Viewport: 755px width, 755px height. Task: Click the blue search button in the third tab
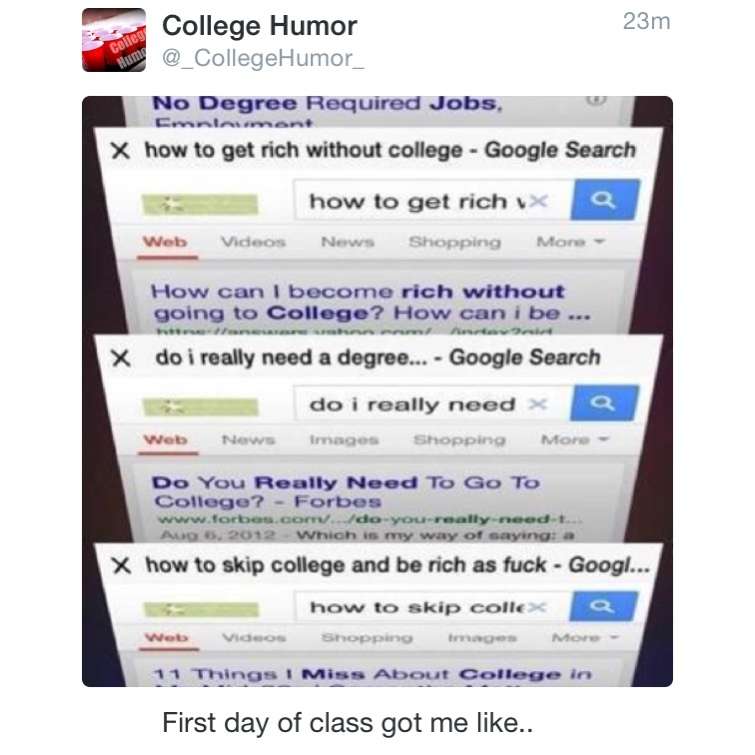click(x=603, y=606)
